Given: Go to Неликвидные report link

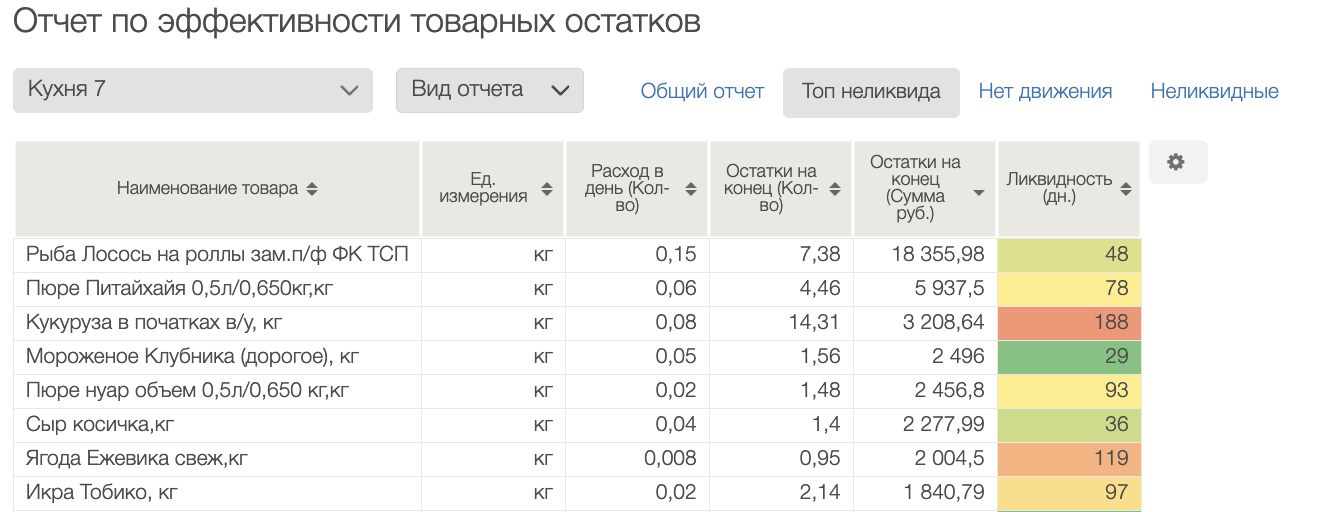Looking at the screenshot, I should [x=1214, y=92].
